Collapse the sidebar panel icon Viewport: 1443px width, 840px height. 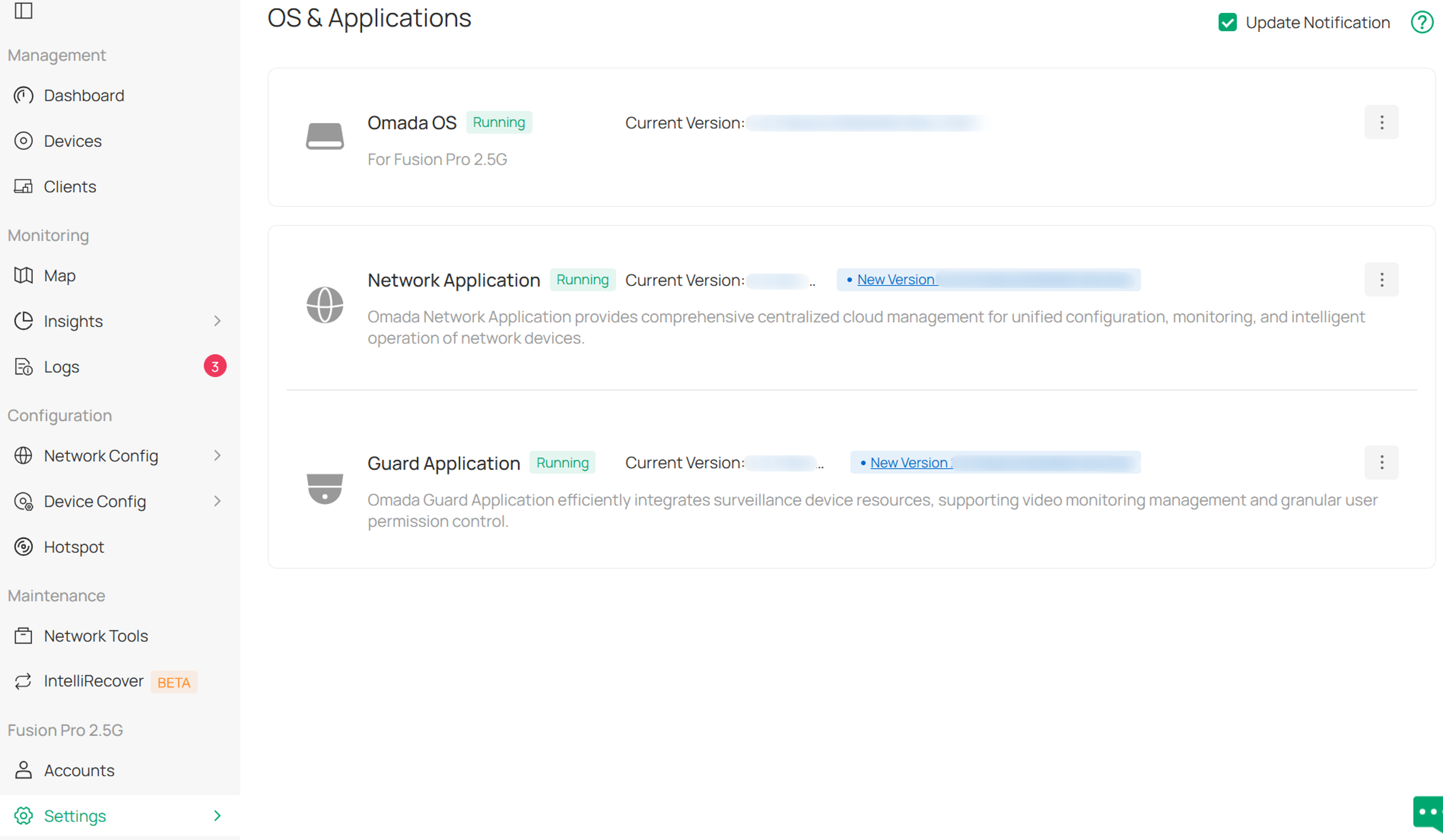click(23, 10)
